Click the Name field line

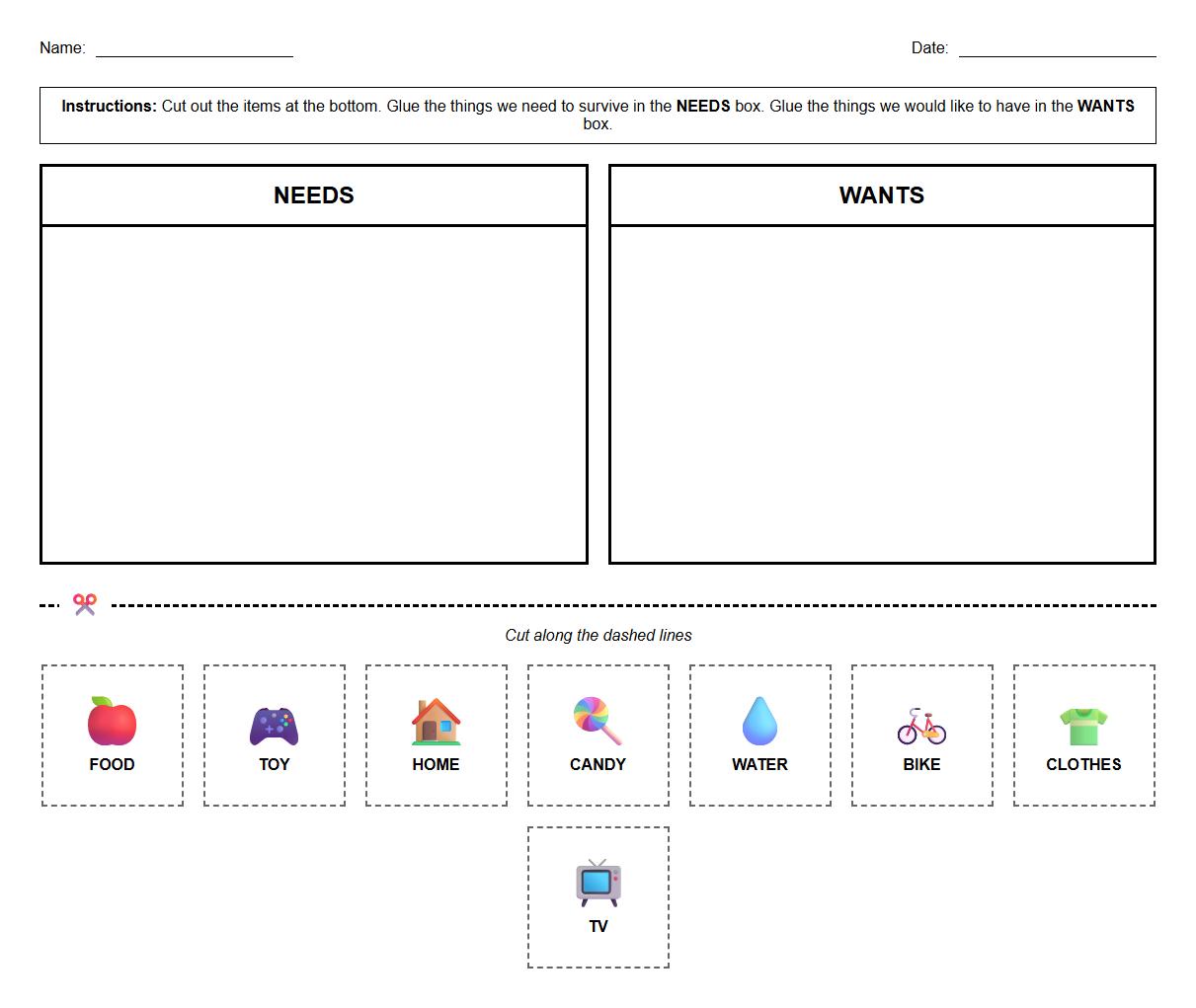[x=194, y=55]
